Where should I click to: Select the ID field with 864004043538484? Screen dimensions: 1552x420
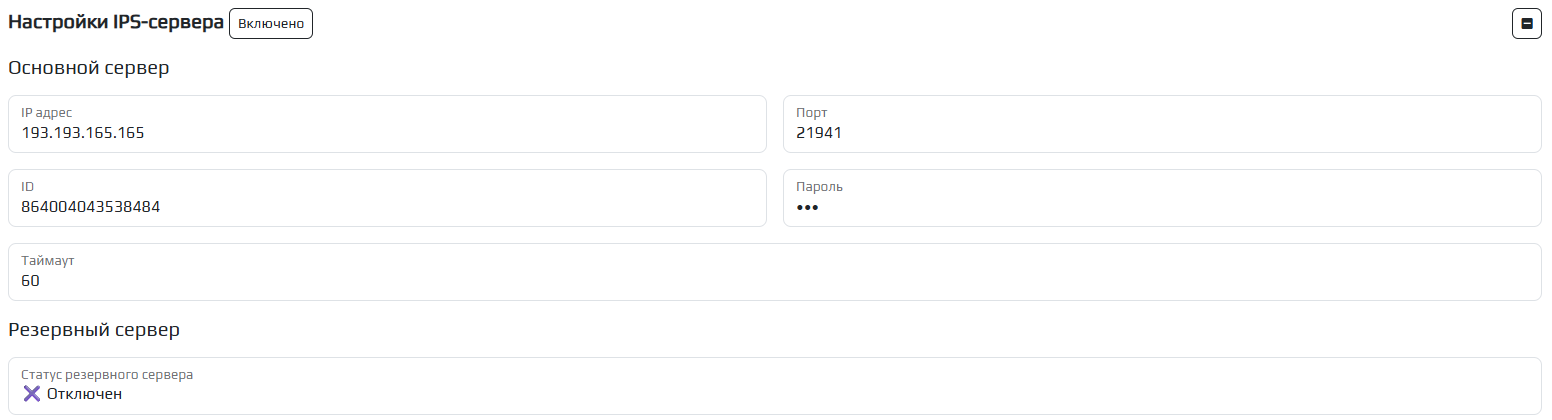click(387, 198)
